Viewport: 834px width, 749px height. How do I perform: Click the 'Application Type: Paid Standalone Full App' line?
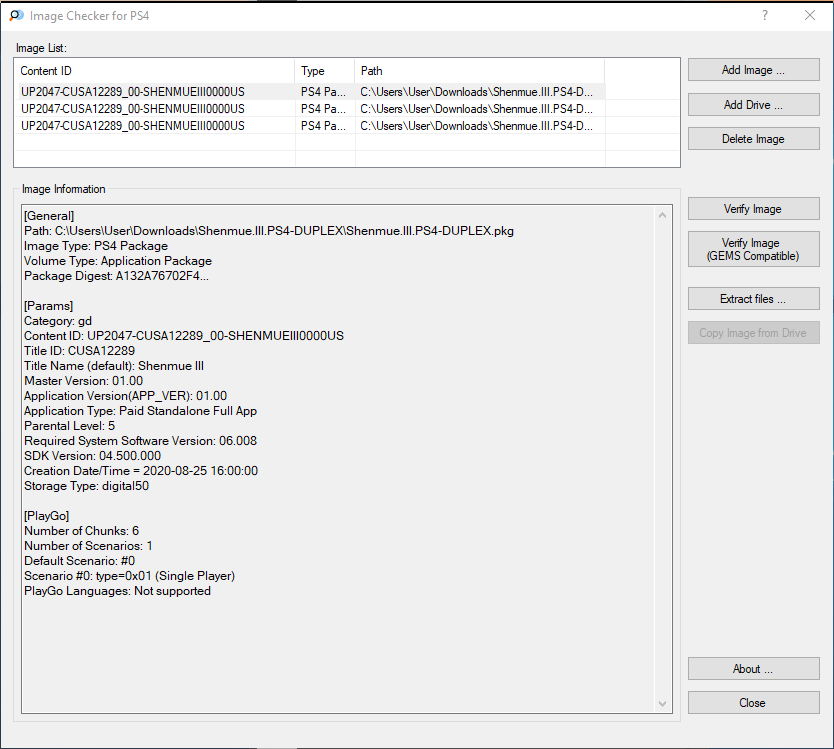tap(140, 411)
